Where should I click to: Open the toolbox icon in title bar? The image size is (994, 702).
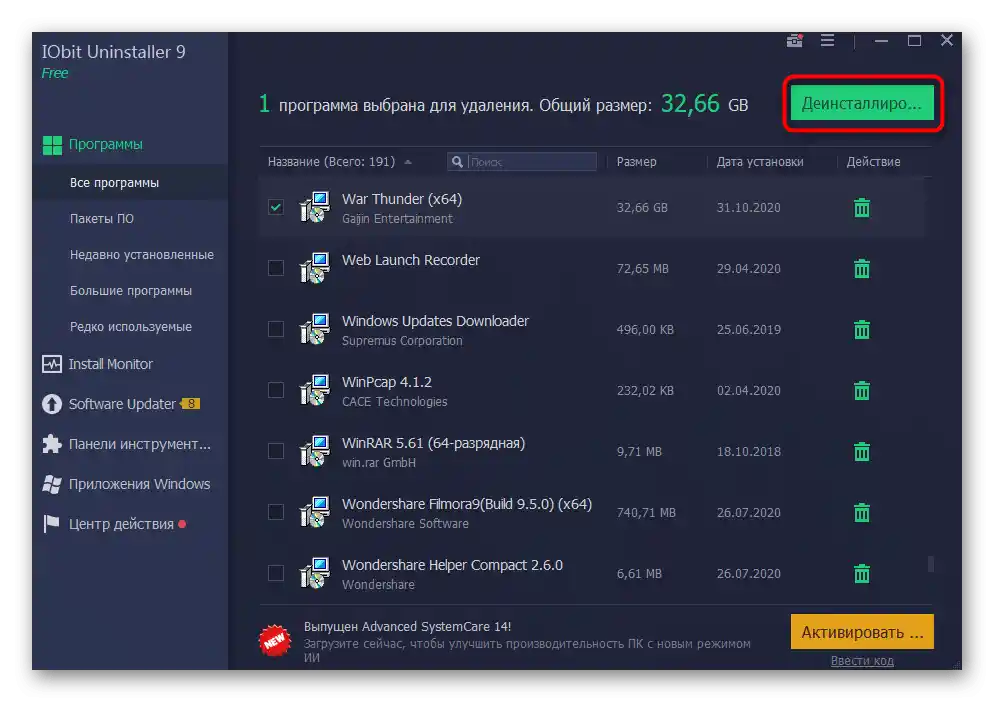(795, 41)
